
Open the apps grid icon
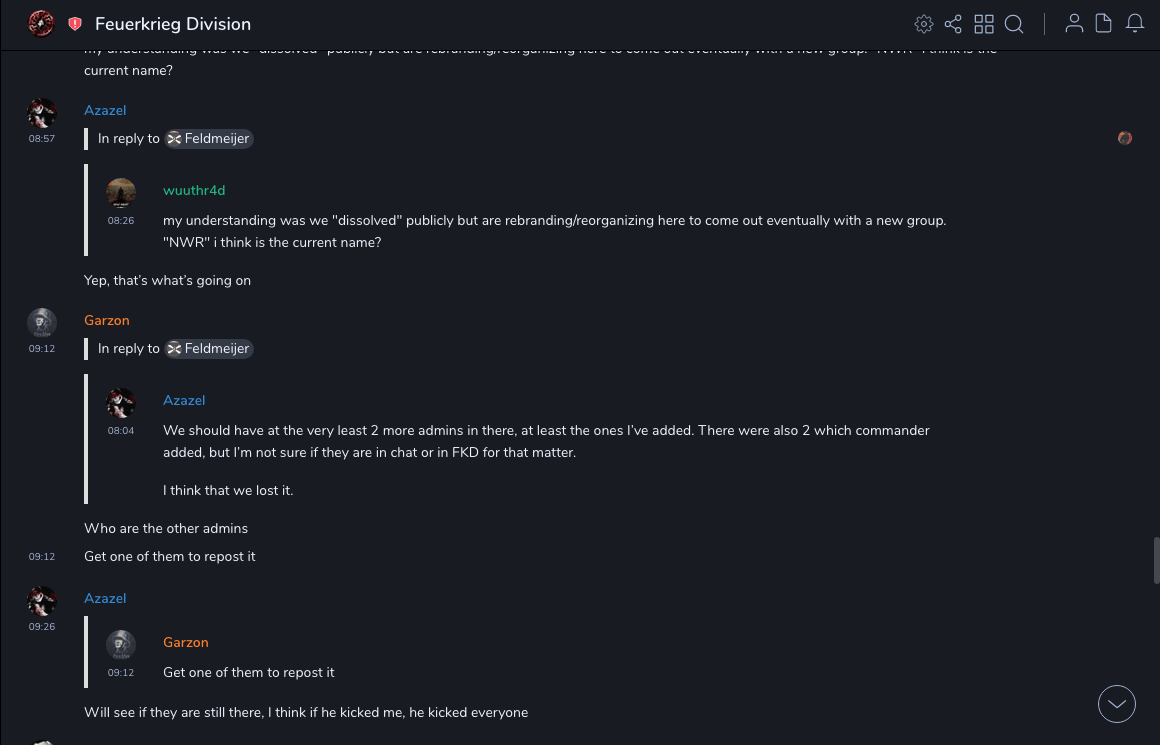[x=984, y=24]
